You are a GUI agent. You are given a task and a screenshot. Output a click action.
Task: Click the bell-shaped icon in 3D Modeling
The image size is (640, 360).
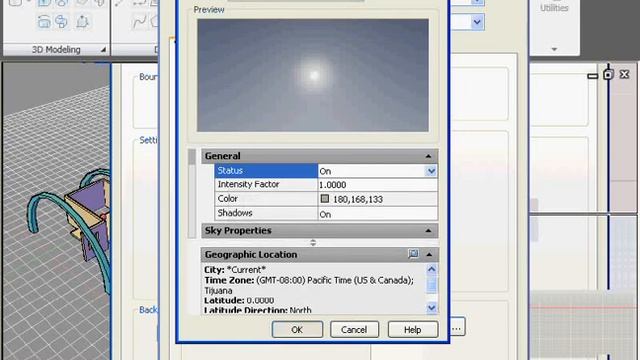[x=82, y=21]
